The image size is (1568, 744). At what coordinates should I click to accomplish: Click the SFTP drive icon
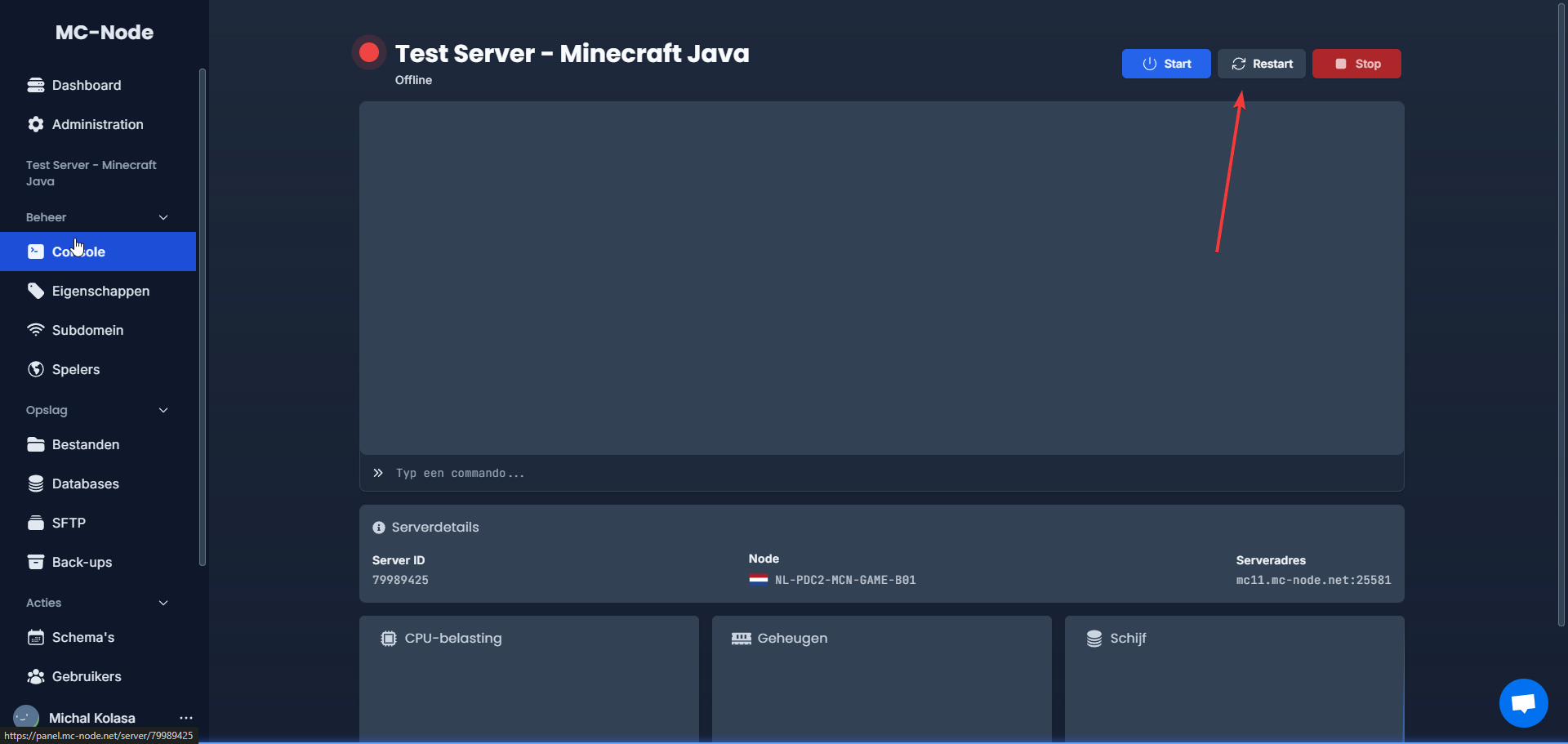point(35,523)
